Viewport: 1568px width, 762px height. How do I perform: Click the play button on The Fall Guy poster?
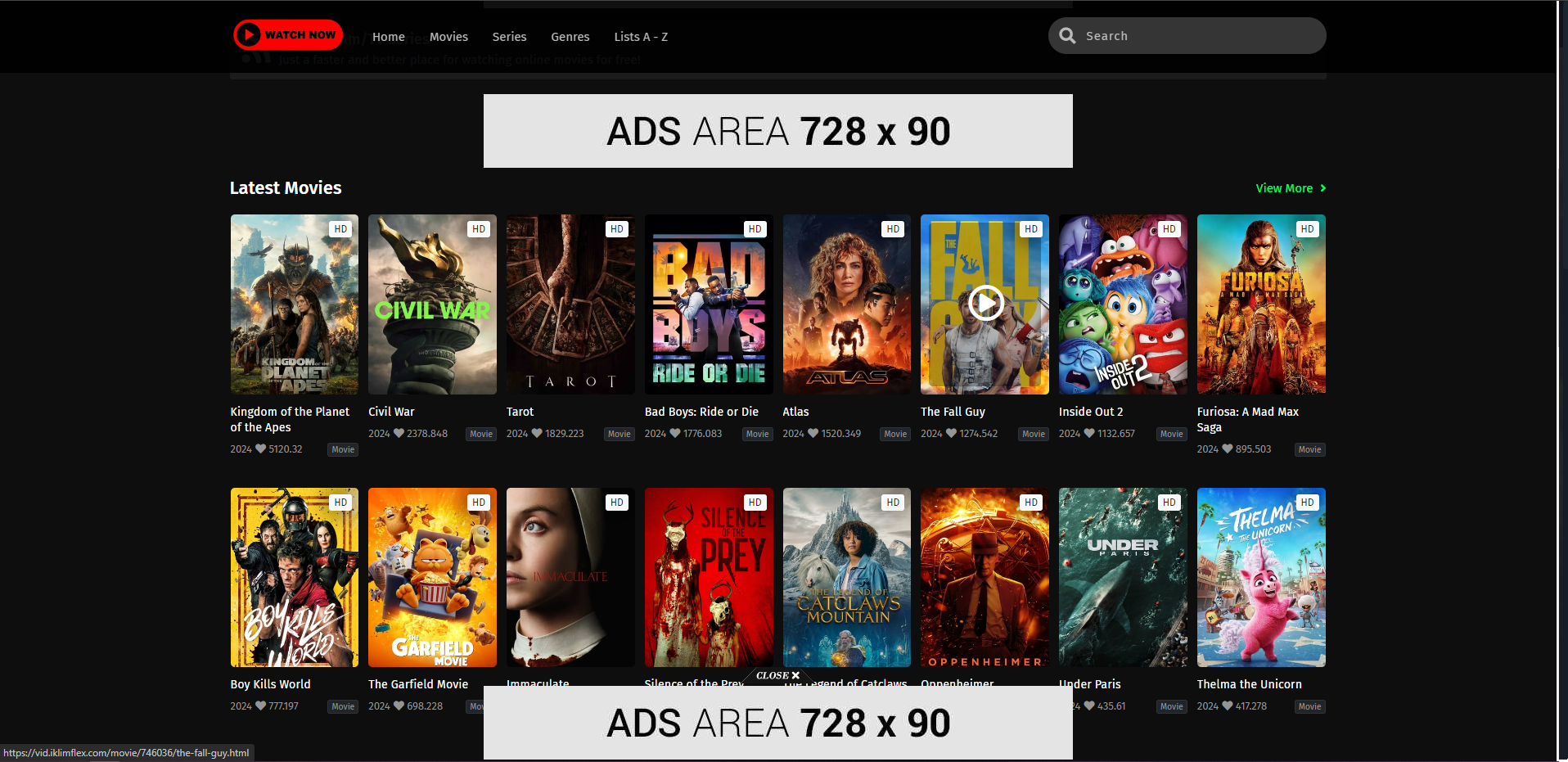(x=985, y=304)
